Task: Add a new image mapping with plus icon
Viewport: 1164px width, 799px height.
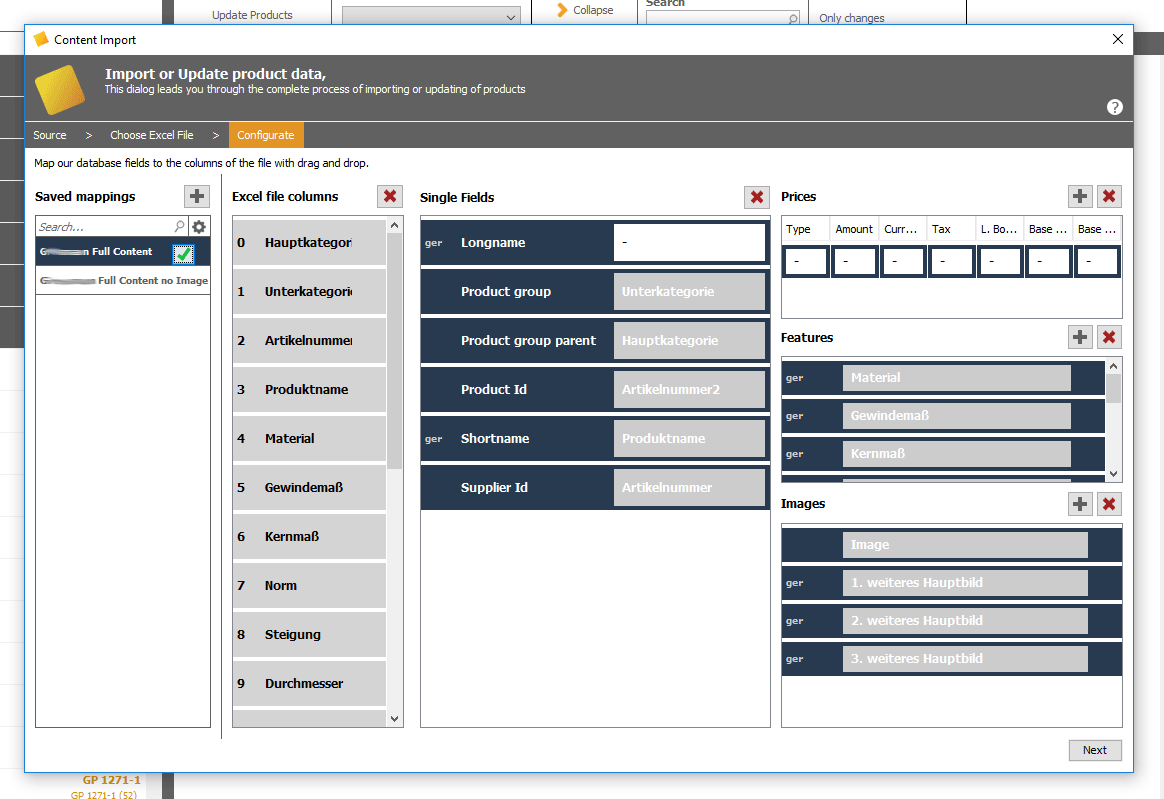Action: coord(1080,504)
